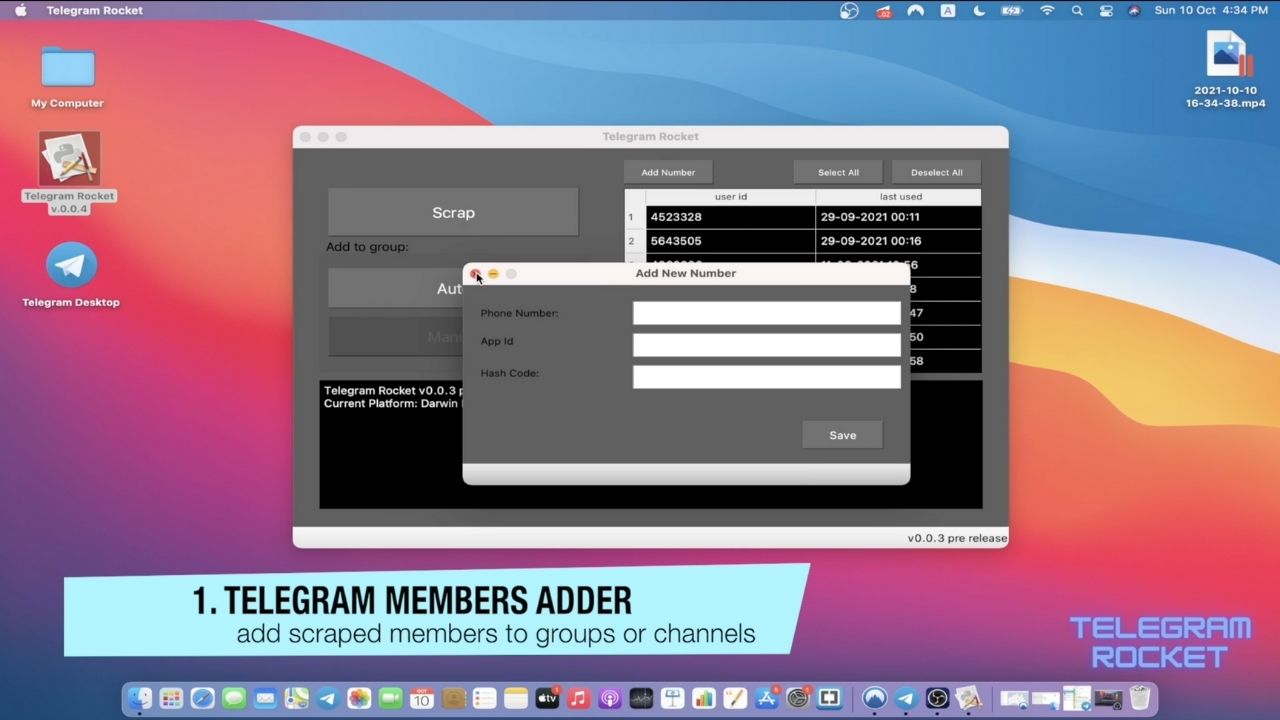Open the App Store dock icon
The height and width of the screenshot is (720, 1280).
tap(767, 698)
